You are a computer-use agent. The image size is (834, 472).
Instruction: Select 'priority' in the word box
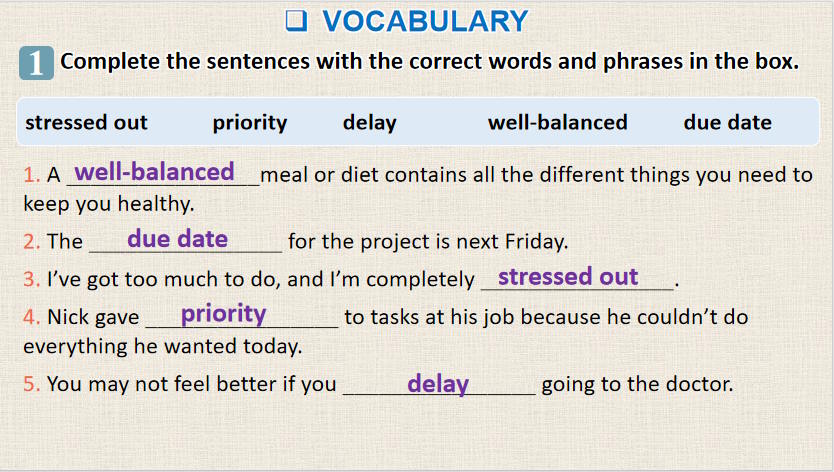250,123
